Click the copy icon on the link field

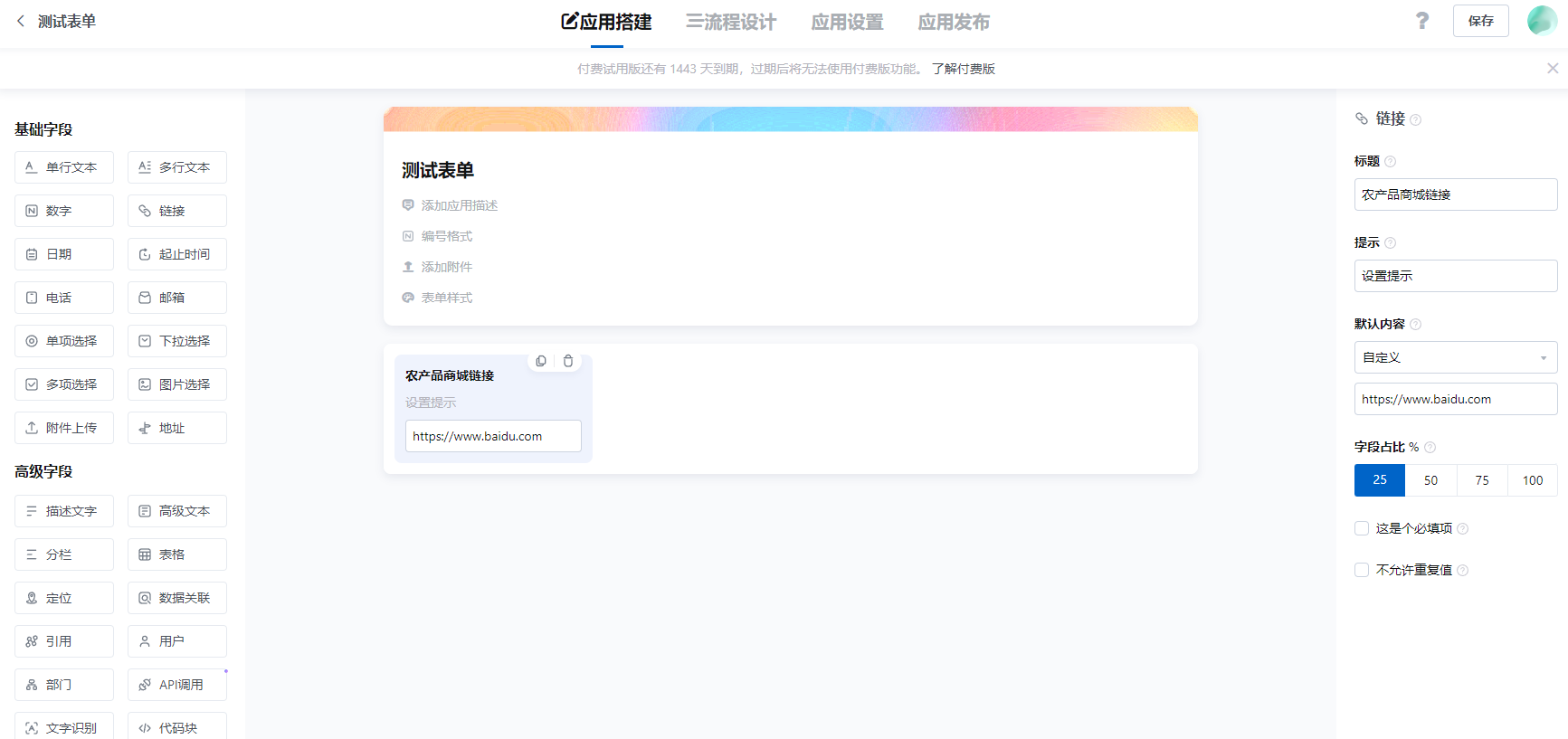[541, 361]
